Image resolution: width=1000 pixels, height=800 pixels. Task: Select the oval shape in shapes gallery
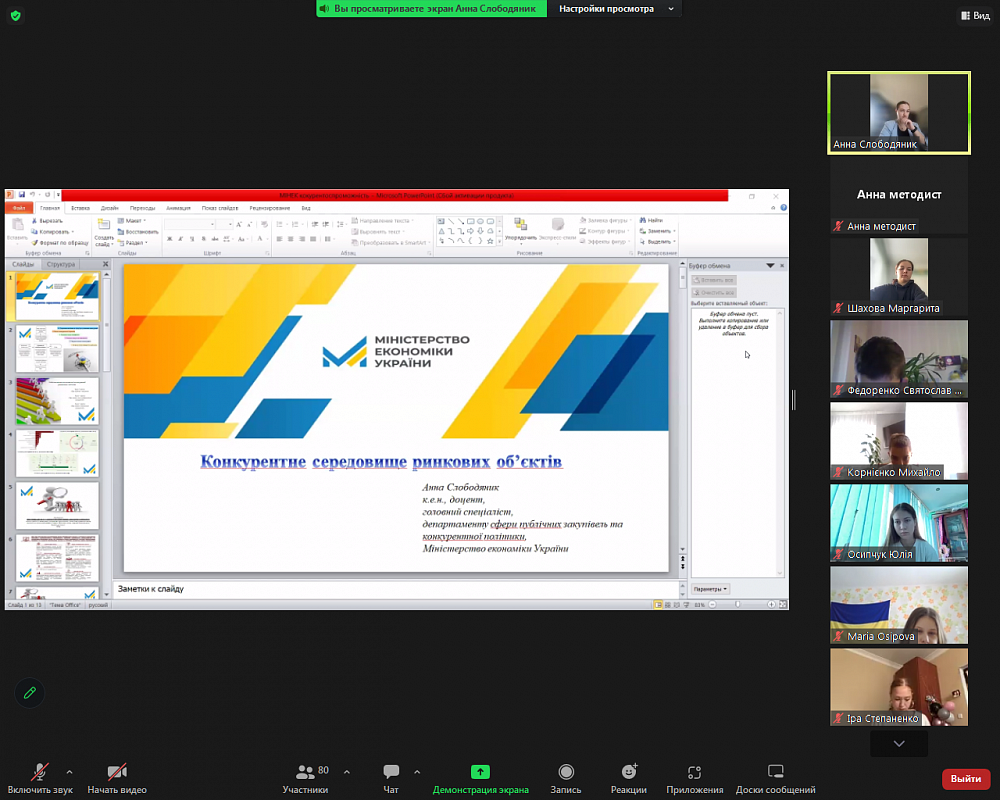(x=480, y=221)
